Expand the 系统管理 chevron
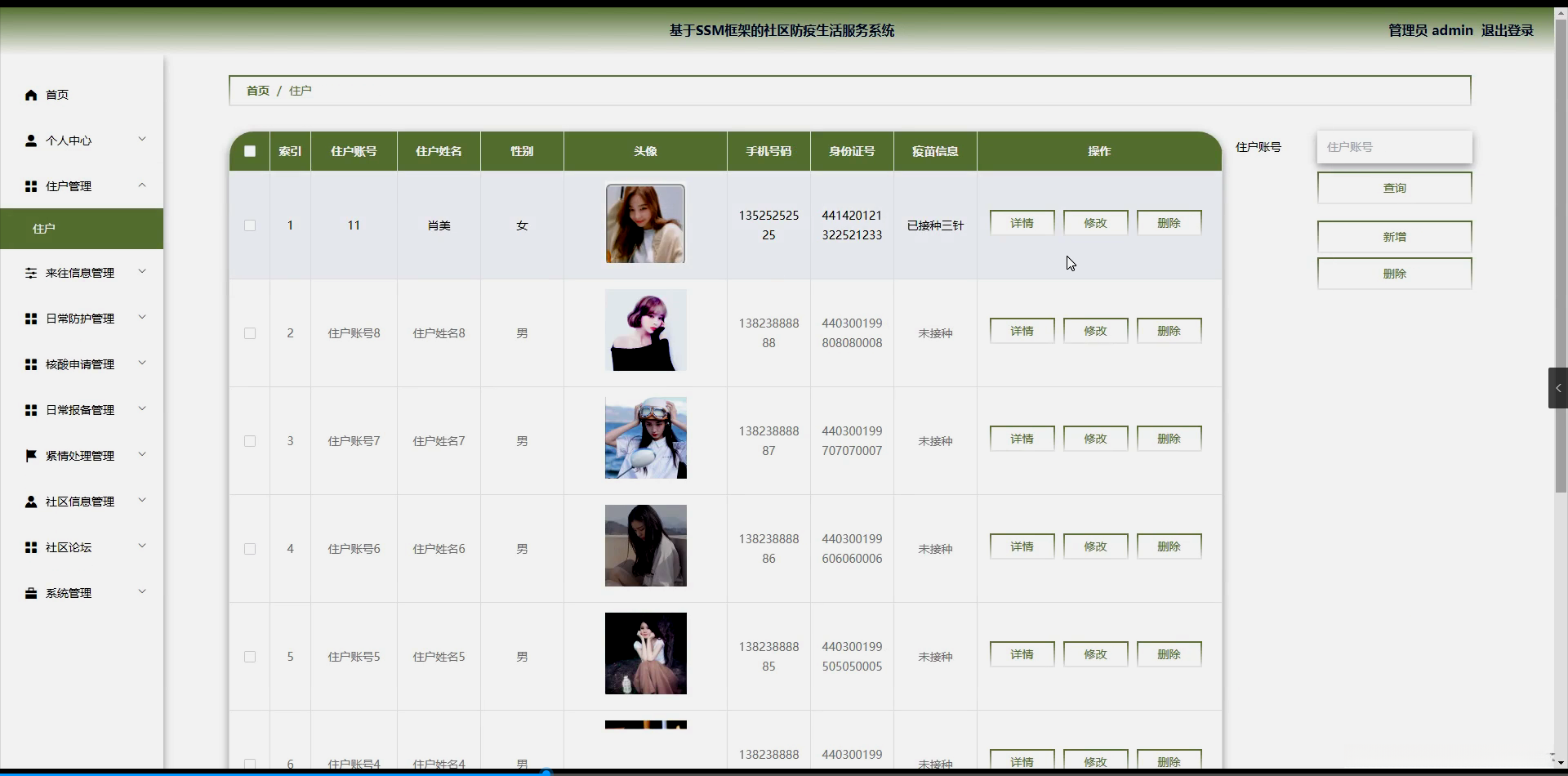Image resolution: width=1568 pixels, height=776 pixels. click(142, 592)
